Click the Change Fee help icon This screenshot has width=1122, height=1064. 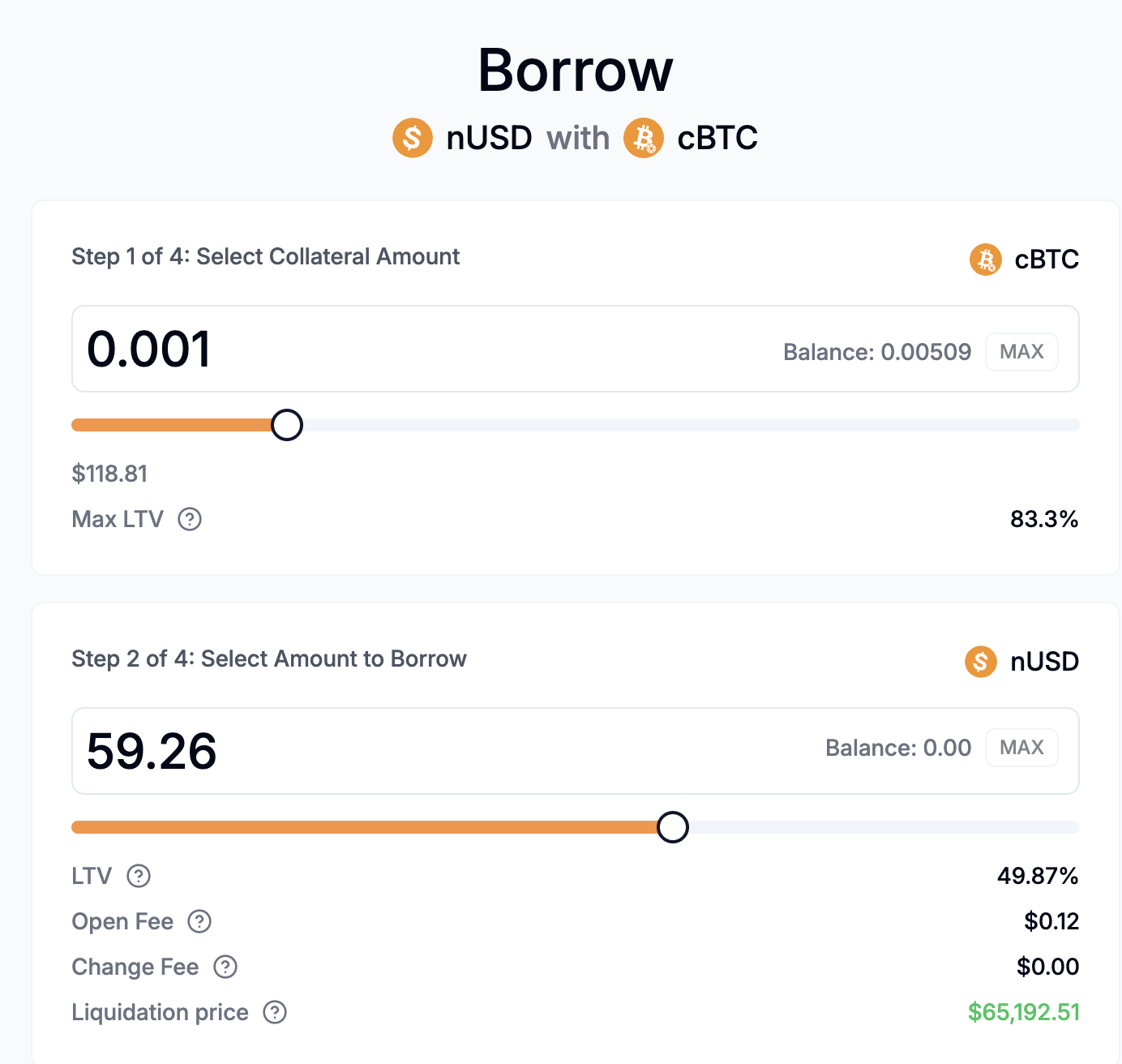225,967
